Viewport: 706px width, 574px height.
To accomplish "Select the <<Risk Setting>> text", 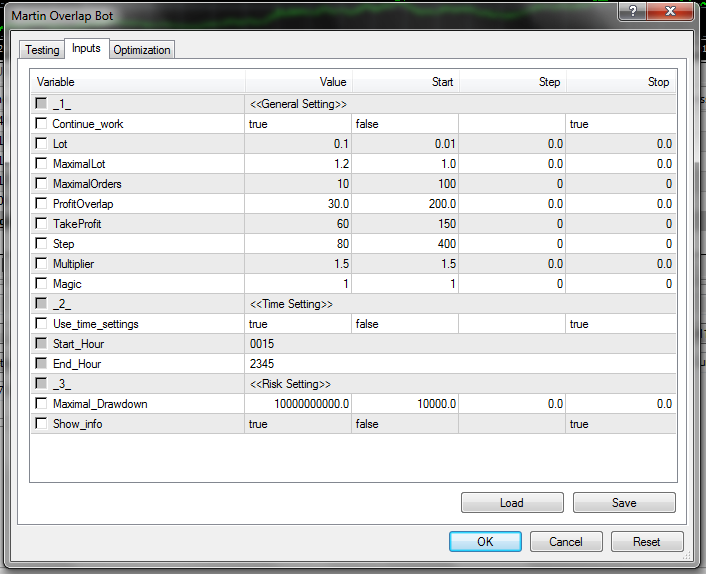I will pos(290,384).
